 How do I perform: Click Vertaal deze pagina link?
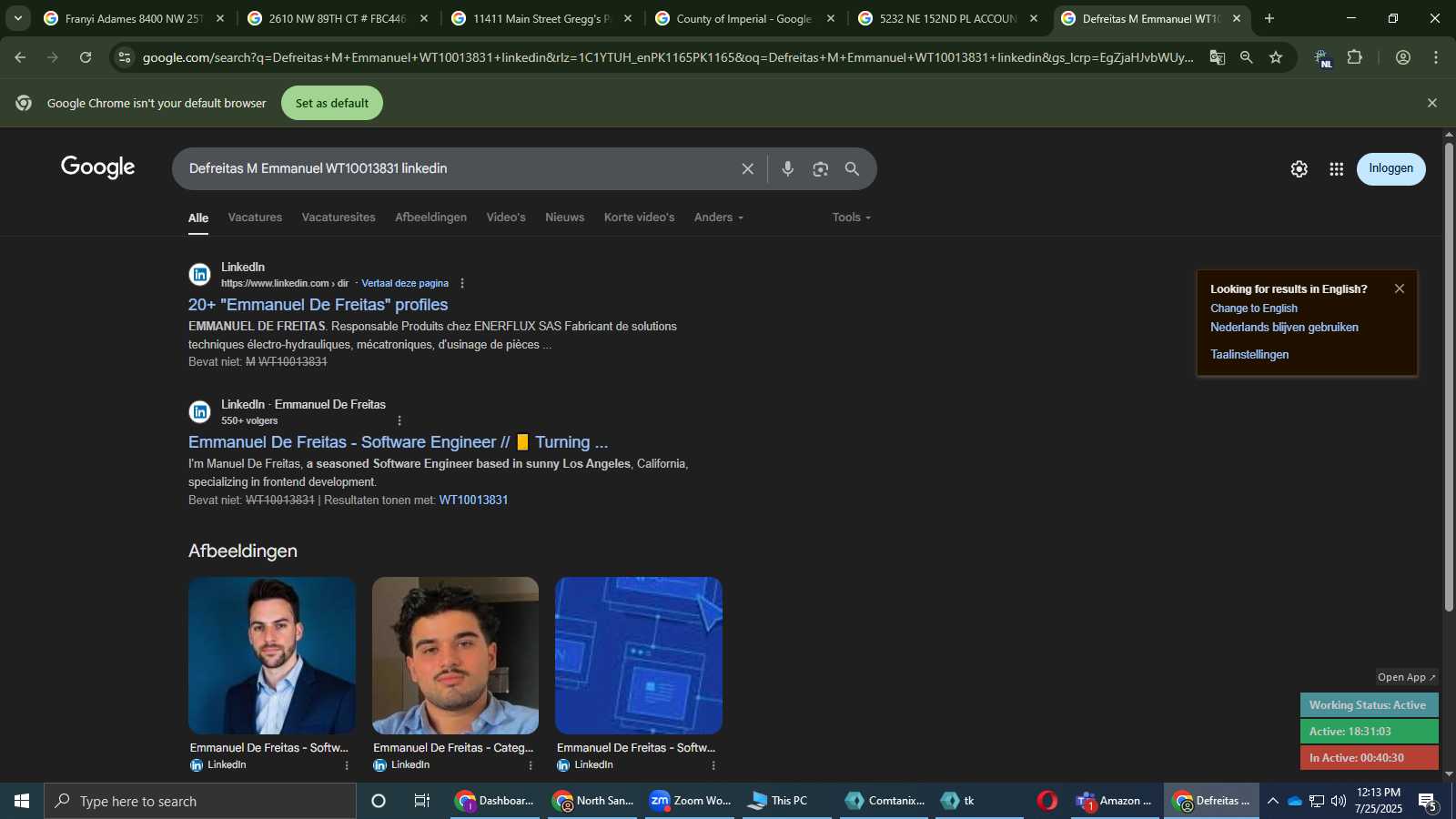click(405, 283)
